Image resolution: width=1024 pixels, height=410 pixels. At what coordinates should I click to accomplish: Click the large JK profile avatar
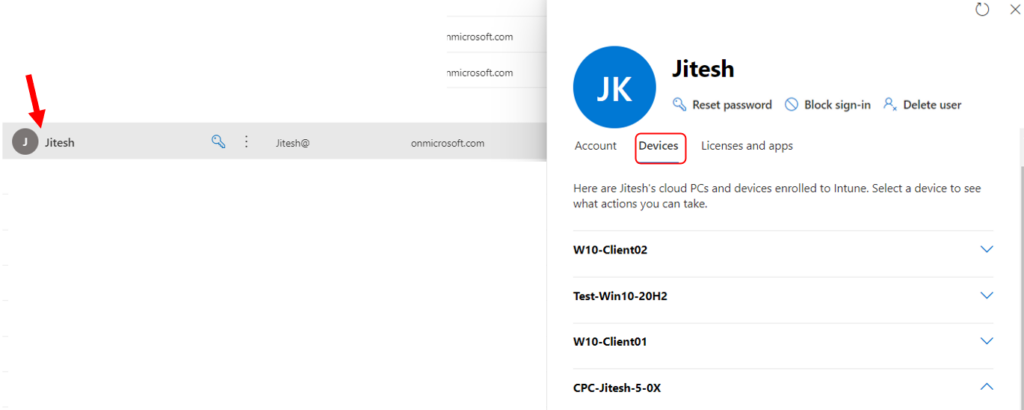click(614, 87)
